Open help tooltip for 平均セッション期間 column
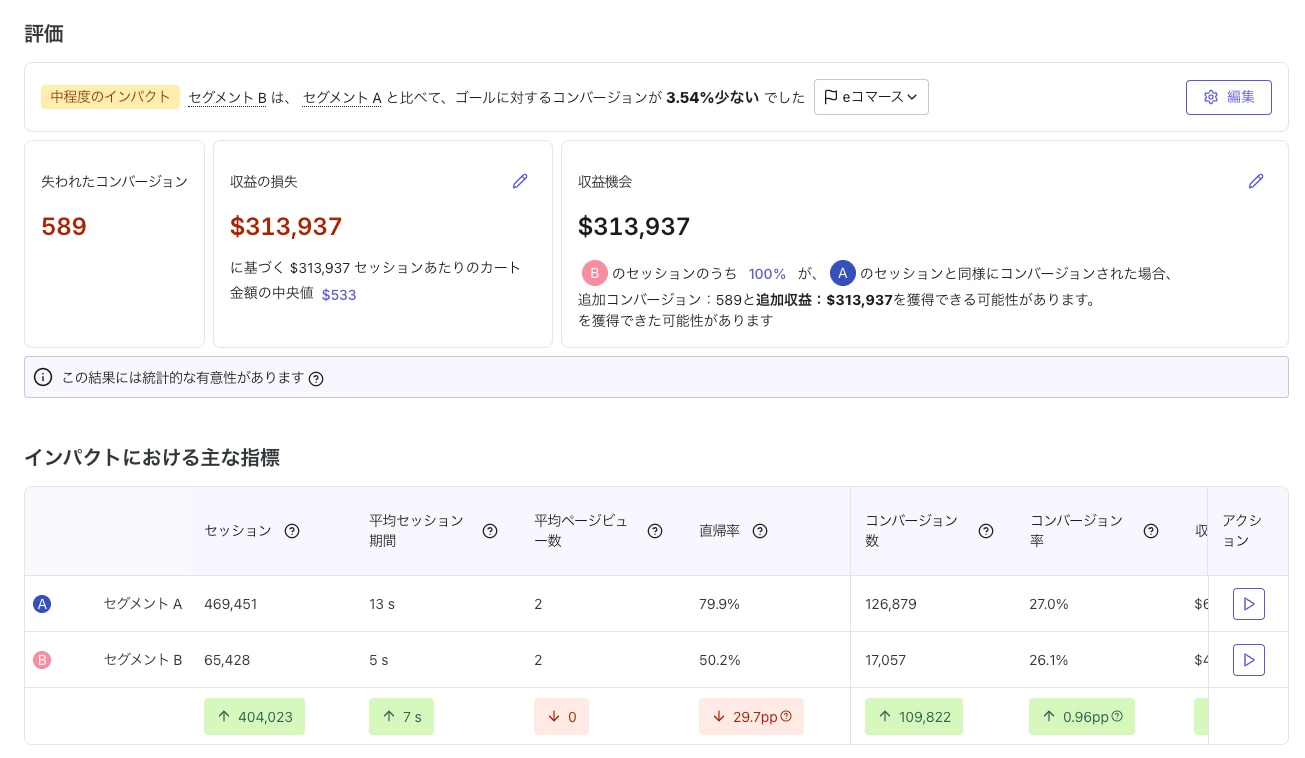1305x758 pixels. tap(490, 531)
